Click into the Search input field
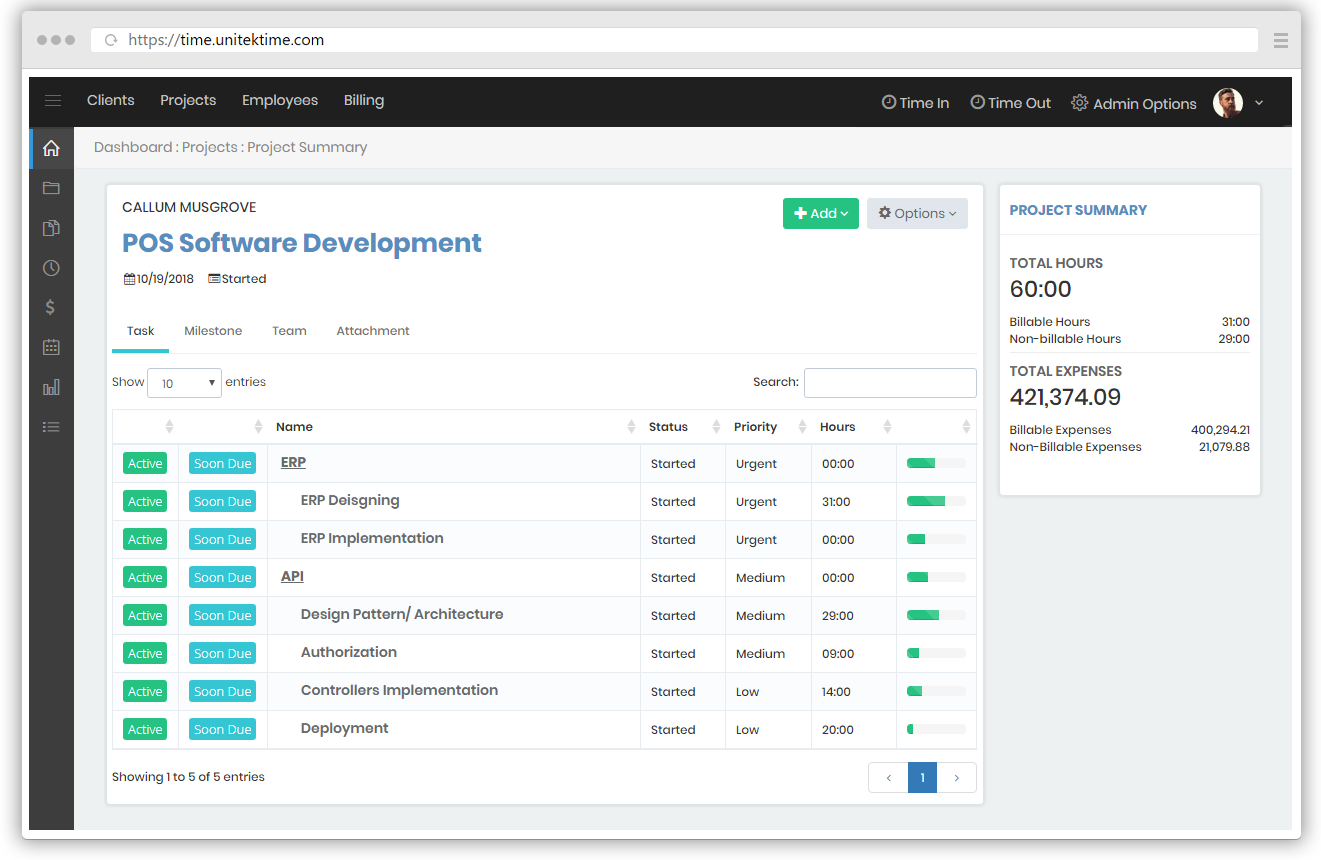Screen dimensions: 1321x860 click(890, 383)
